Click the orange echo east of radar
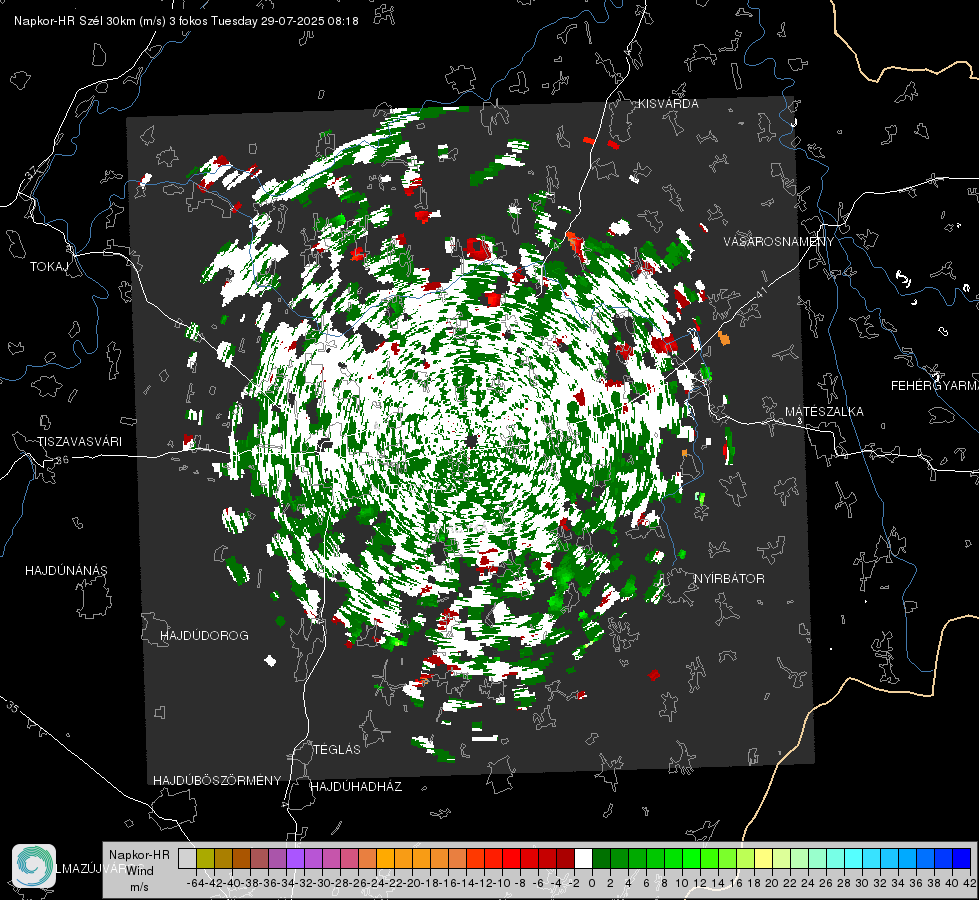This screenshot has width=979, height=900. click(x=724, y=339)
